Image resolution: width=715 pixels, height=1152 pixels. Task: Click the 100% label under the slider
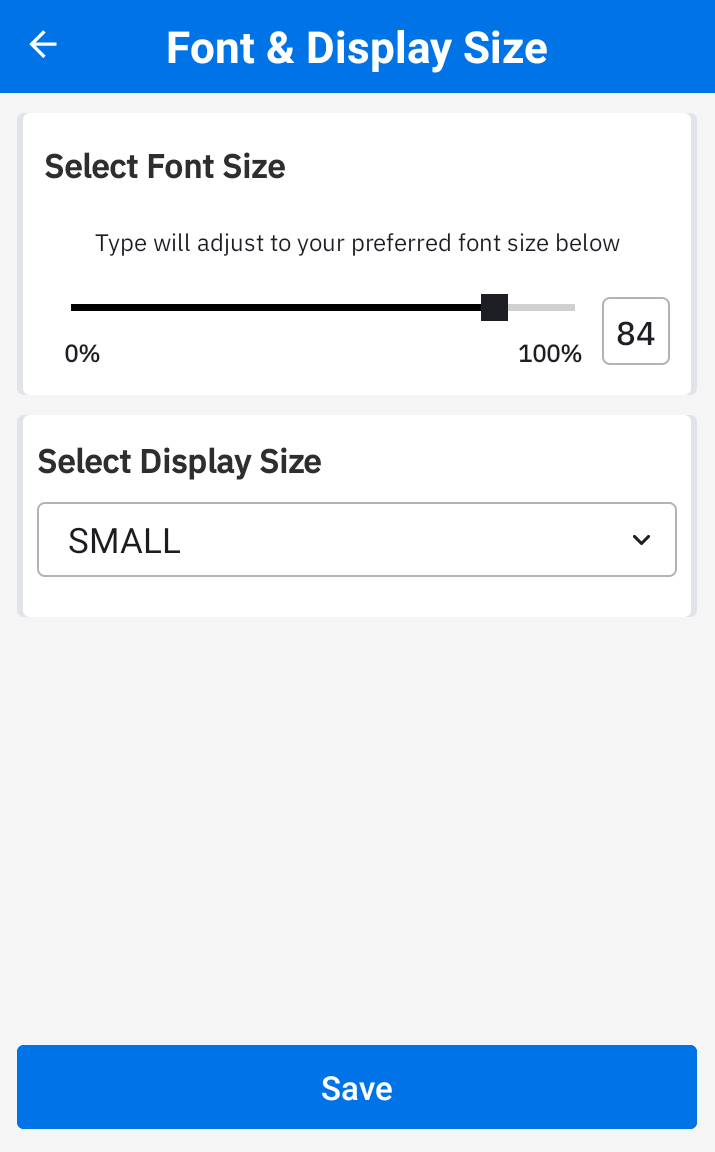tap(550, 353)
